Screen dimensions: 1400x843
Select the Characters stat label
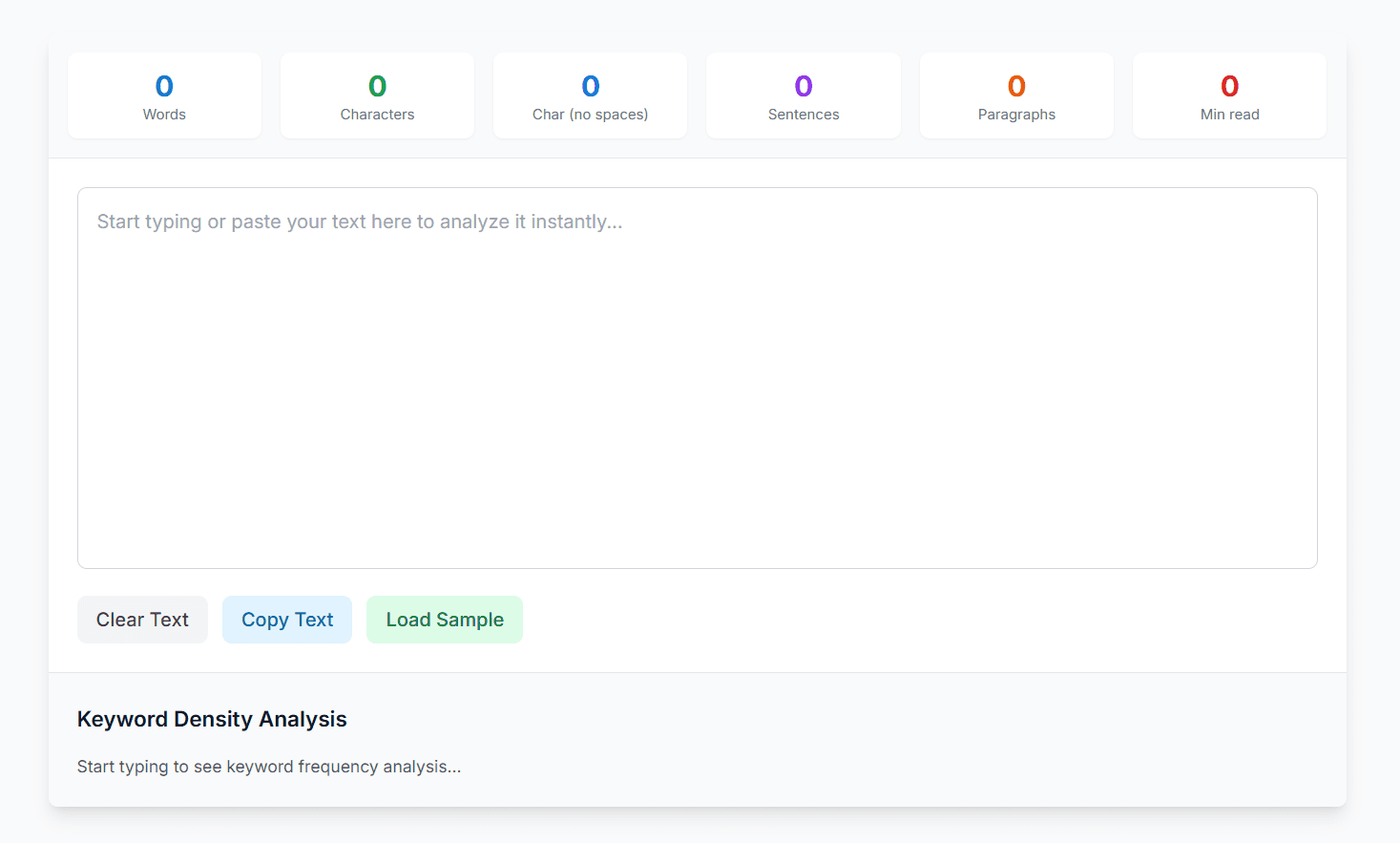pyautogui.click(x=377, y=115)
